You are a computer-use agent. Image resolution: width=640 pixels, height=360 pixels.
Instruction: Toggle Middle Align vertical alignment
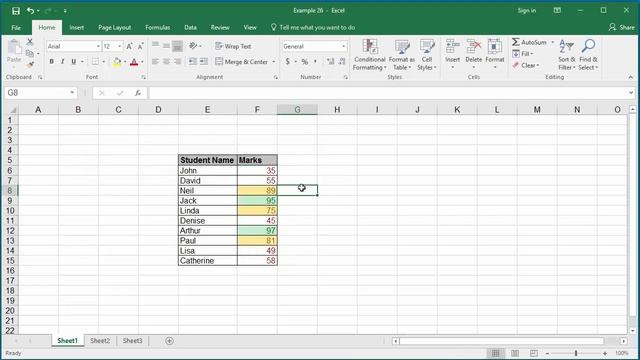[x=167, y=46]
